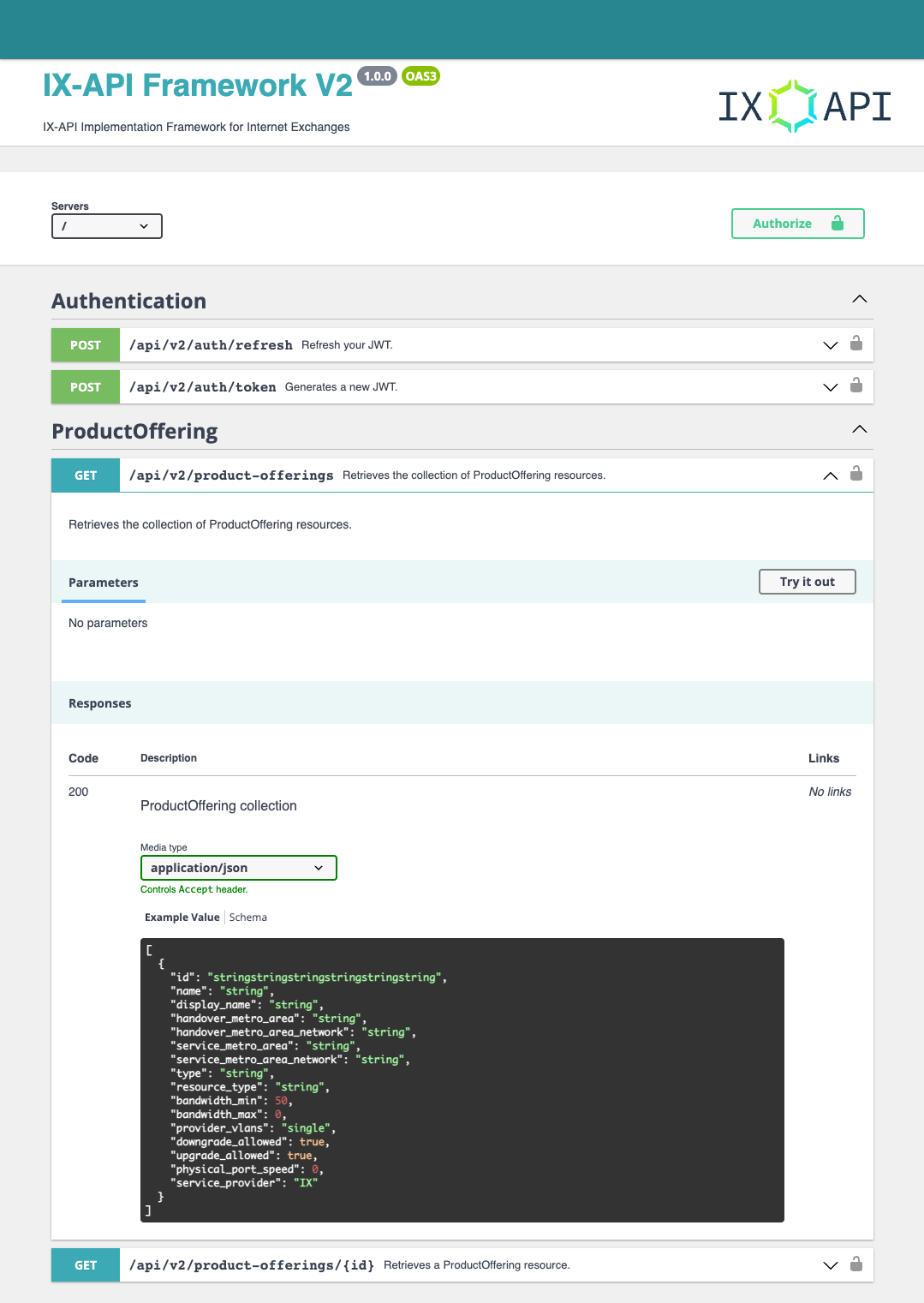Screen dimensions: 924x1303
Task: Click the /api/v2/auth/refresh path
Action: [x=211, y=345]
